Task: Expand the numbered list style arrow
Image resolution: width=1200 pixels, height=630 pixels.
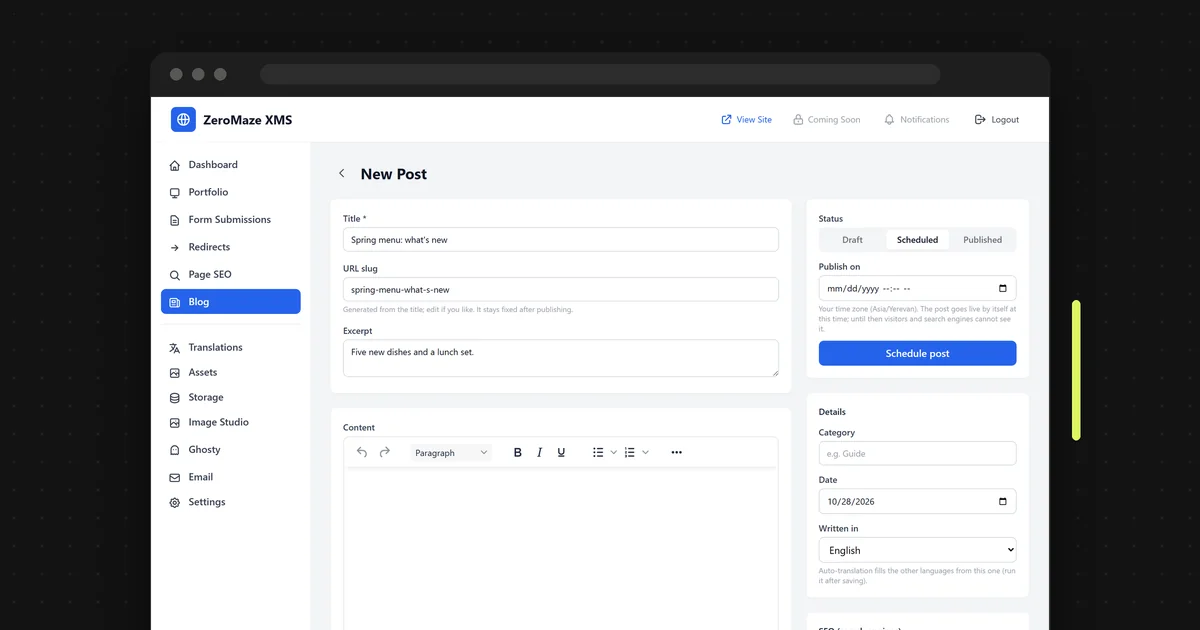Action: click(x=646, y=453)
